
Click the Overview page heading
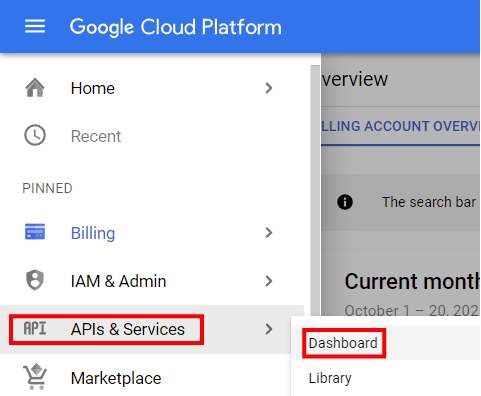355,79
